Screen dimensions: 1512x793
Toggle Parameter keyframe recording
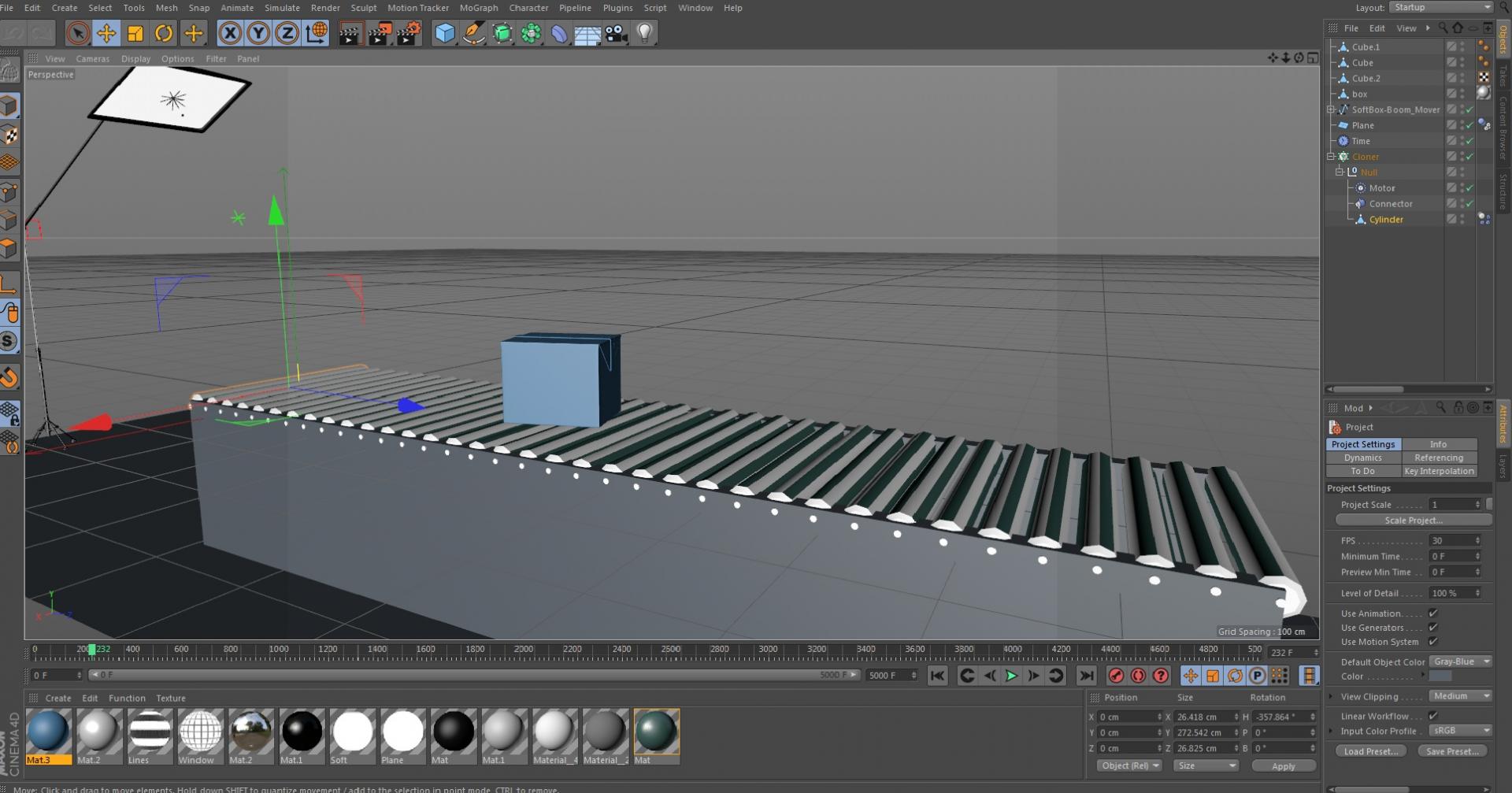1257,676
